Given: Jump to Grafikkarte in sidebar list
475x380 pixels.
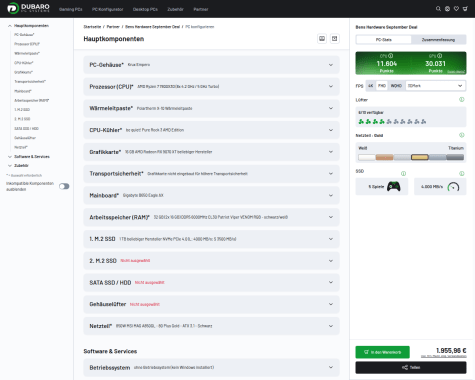Looking at the screenshot, I should 23,72.
